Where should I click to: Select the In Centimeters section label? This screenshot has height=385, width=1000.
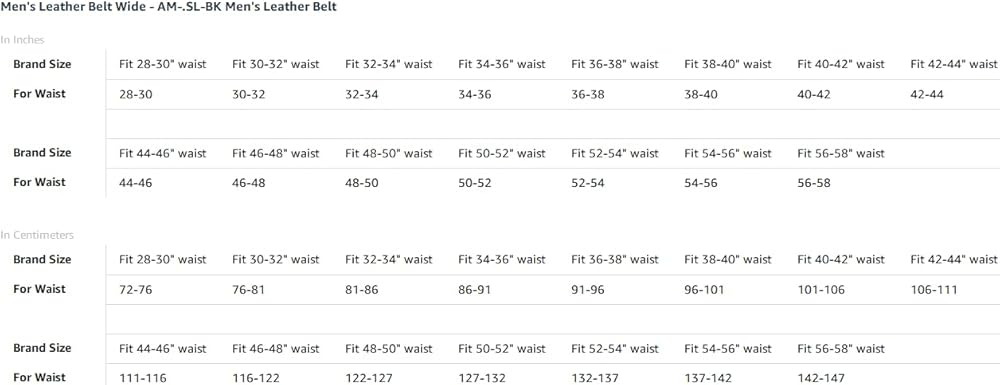(x=37, y=235)
